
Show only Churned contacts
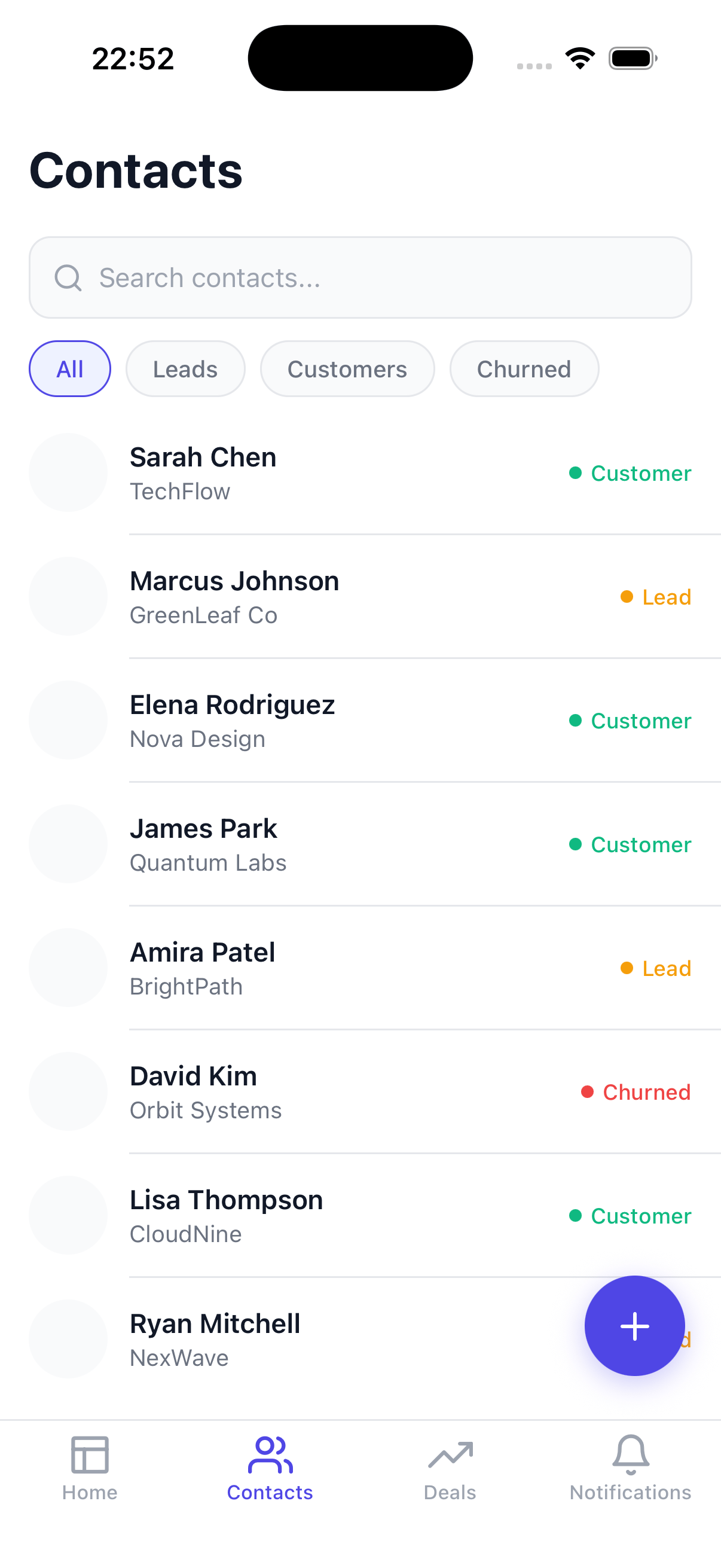[x=524, y=369]
